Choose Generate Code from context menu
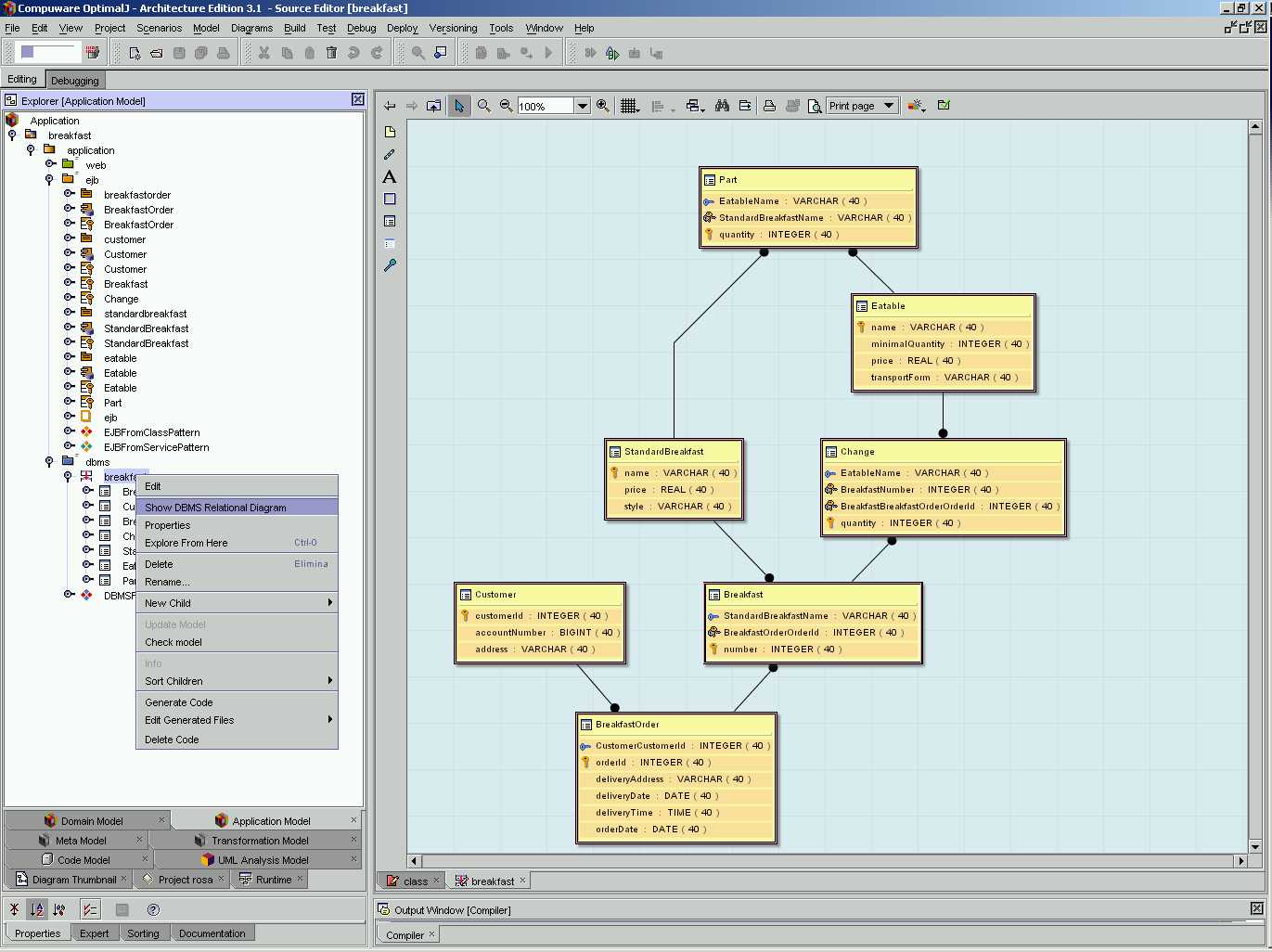Image resolution: width=1272 pixels, height=952 pixels. coord(237,702)
